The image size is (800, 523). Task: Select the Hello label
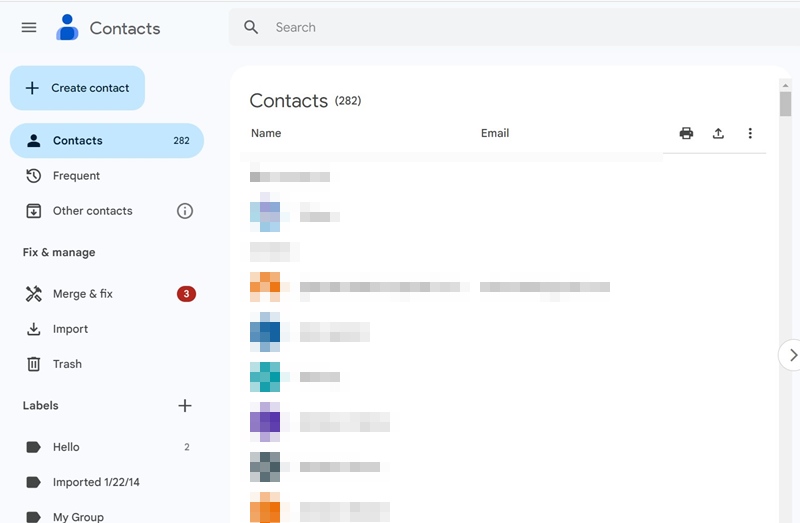[66, 447]
